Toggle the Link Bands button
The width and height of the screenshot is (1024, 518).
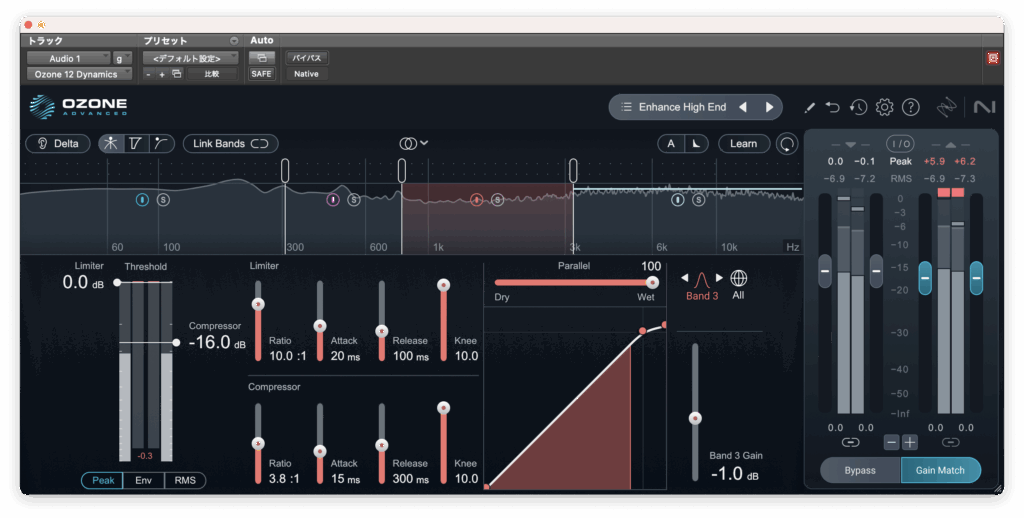[230, 144]
